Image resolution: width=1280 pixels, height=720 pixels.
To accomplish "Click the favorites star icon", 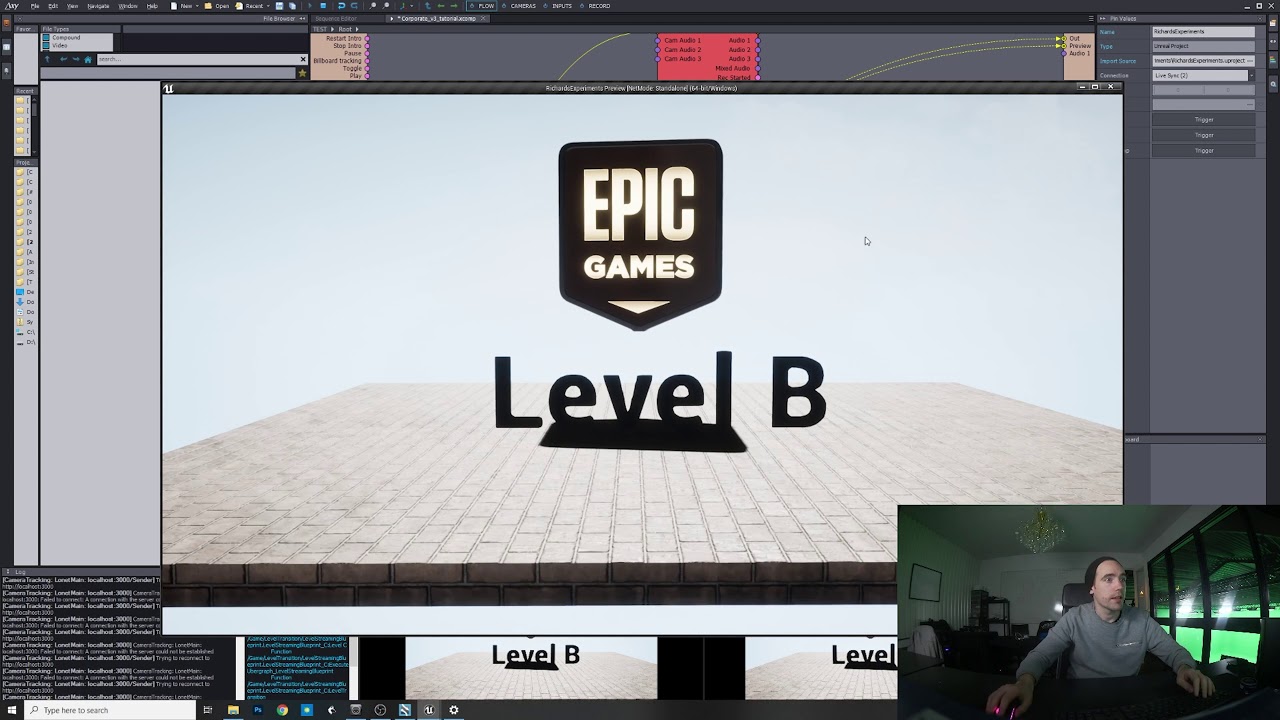I will point(302,73).
